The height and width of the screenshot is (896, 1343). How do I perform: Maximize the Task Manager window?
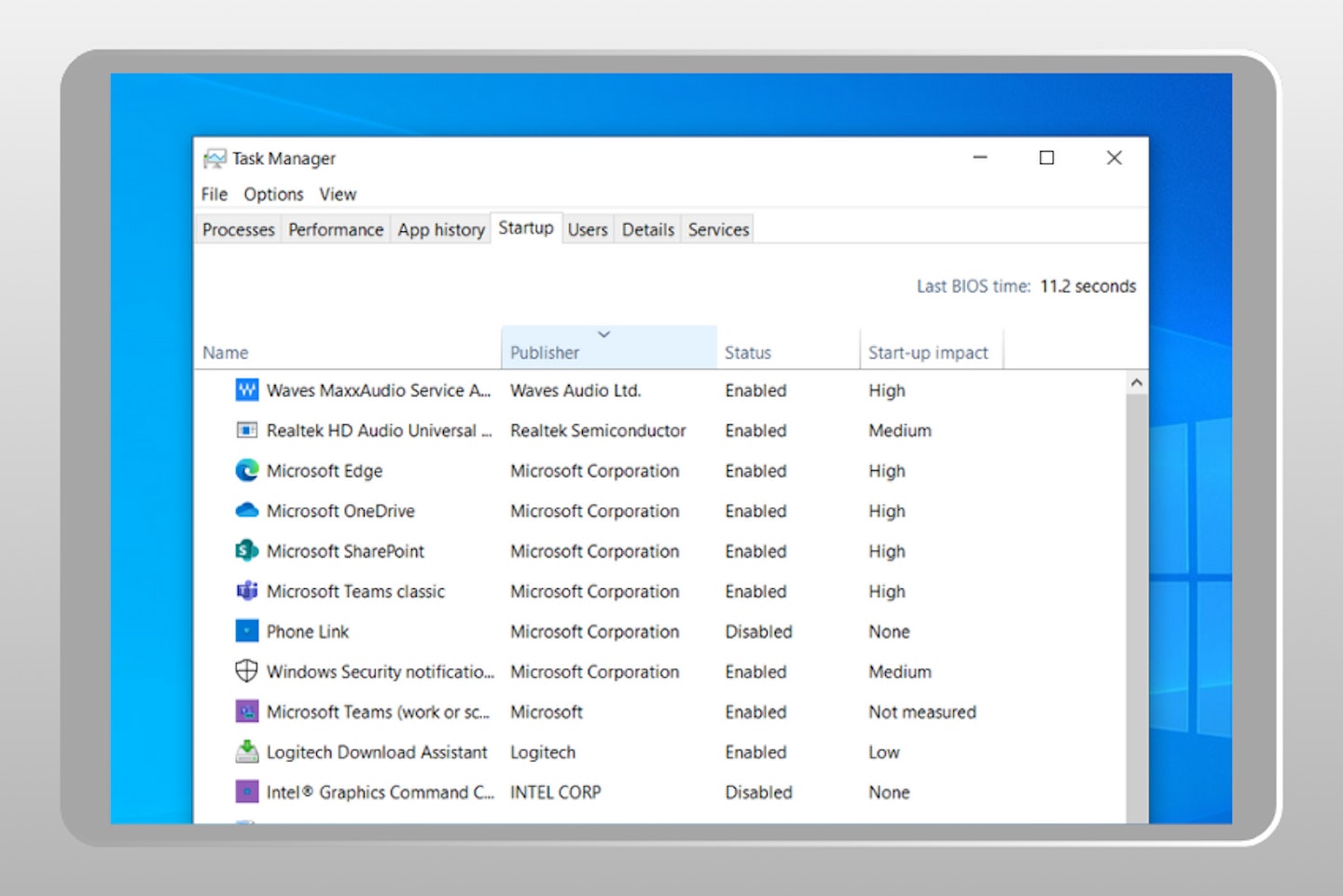click(1046, 158)
